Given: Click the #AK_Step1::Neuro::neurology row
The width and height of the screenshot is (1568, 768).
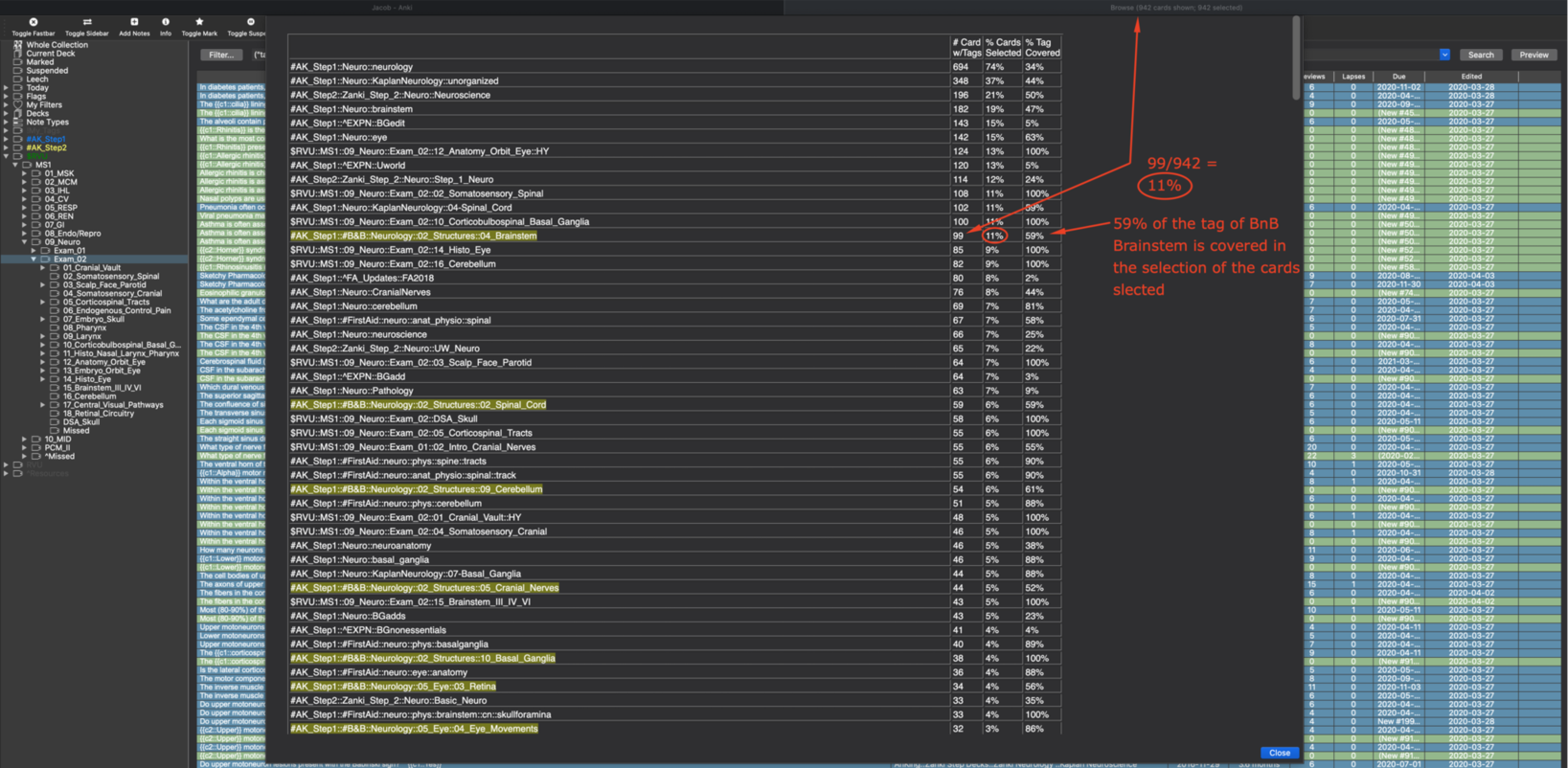Looking at the screenshot, I should 674,67.
